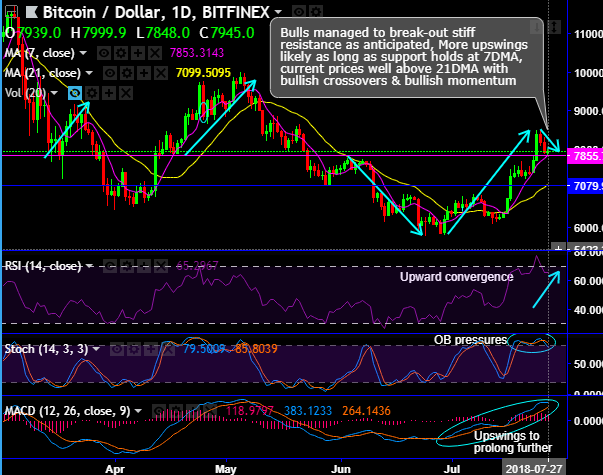Viewport: 603px width, 475px height.
Task: Toggle MACD visibility eye icon
Action: click(x=158, y=411)
